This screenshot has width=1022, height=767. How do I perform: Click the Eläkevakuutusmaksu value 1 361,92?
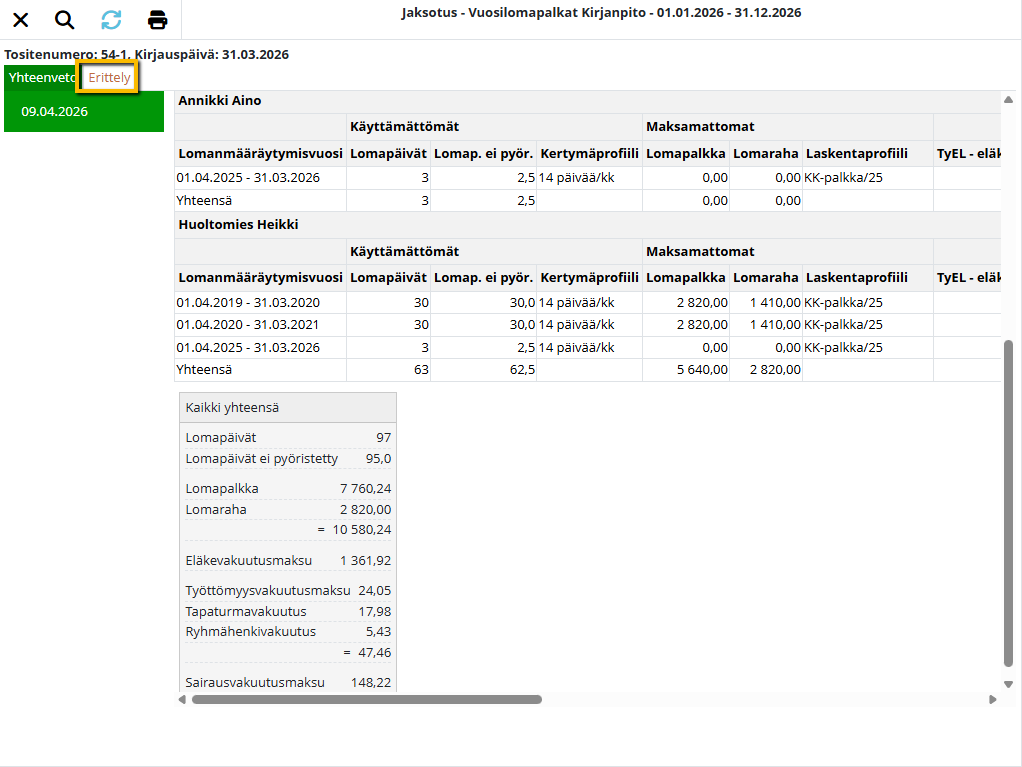366,560
